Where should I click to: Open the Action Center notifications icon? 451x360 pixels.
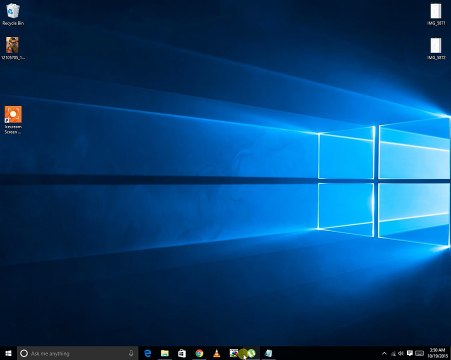(x=410, y=353)
